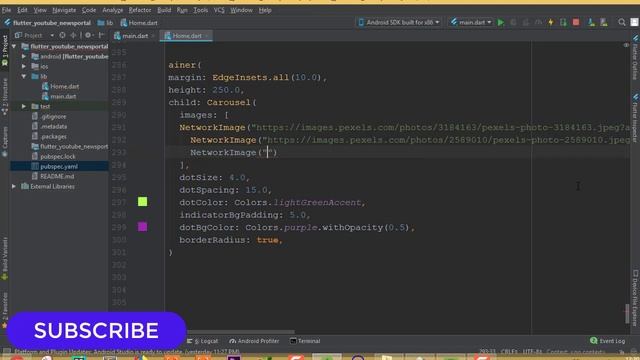Click the Scroll from Source target icon in Project panel

coord(62,36)
